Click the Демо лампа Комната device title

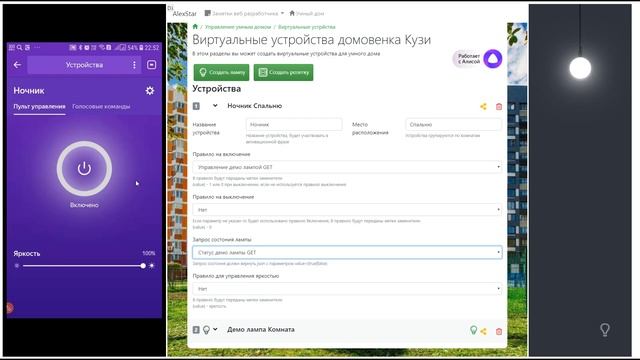(261, 329)
